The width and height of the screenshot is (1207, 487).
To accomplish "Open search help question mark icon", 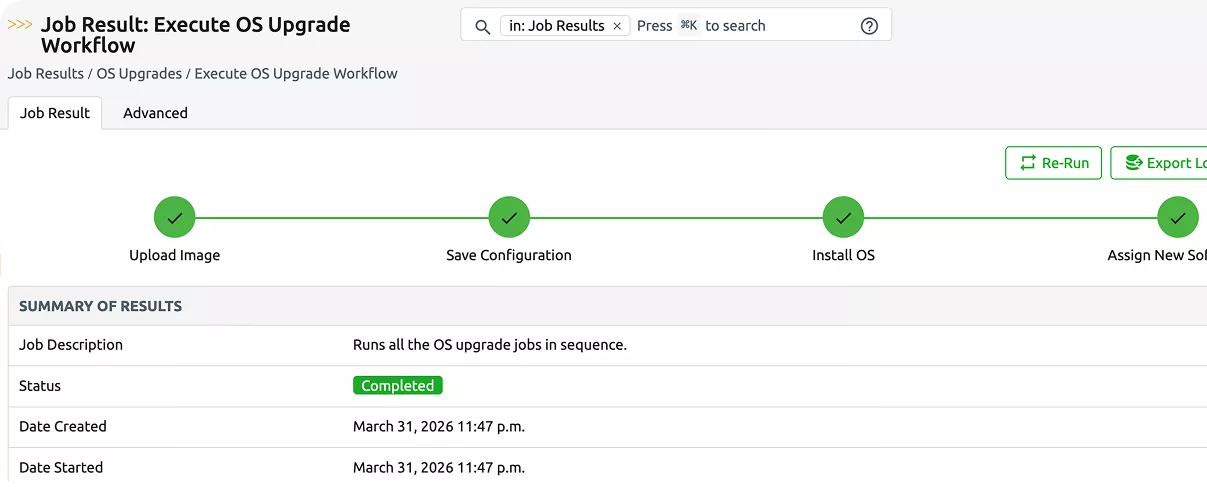I will [x=869, y=26].
